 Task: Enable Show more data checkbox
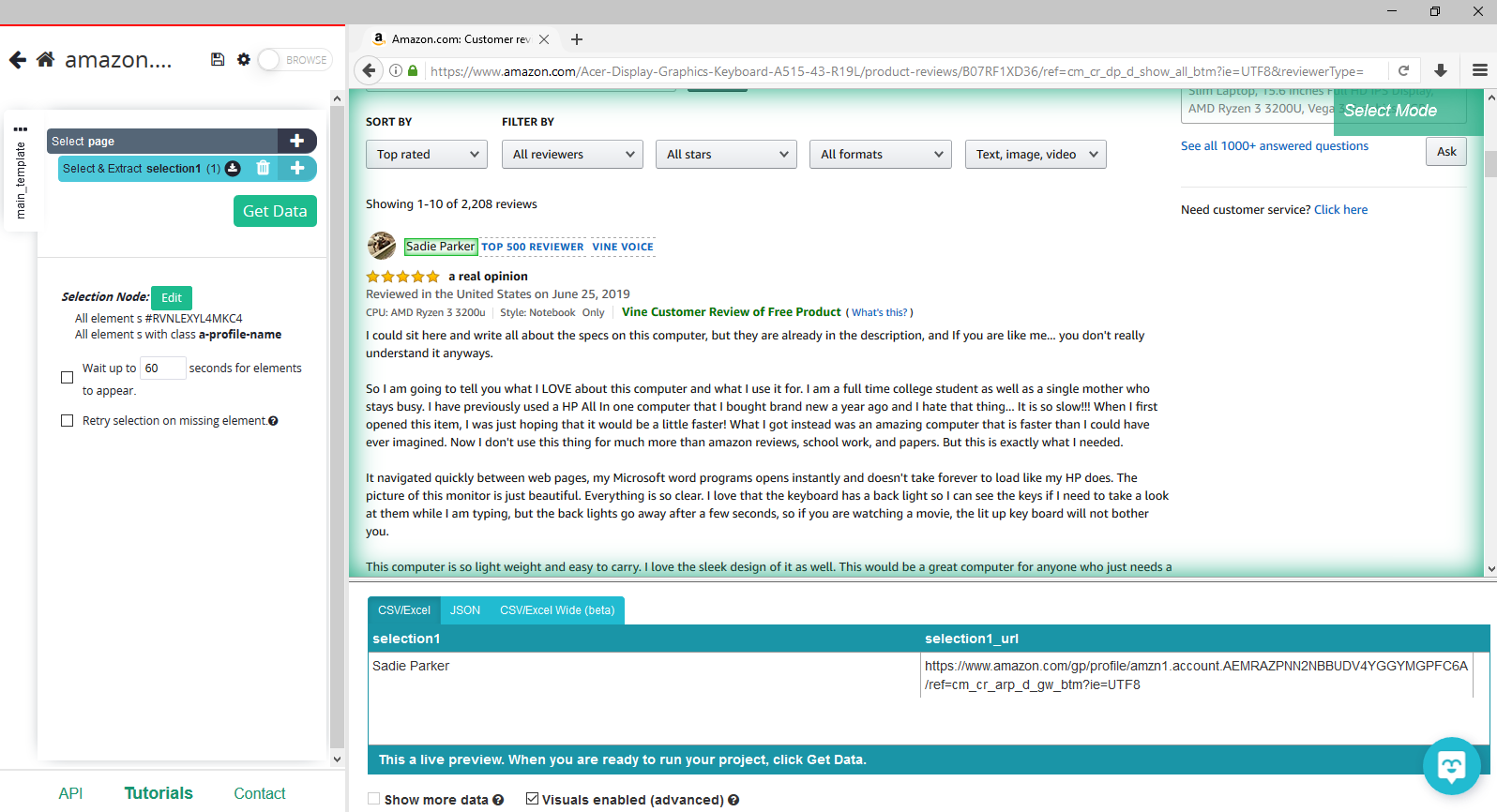[374, 799]
